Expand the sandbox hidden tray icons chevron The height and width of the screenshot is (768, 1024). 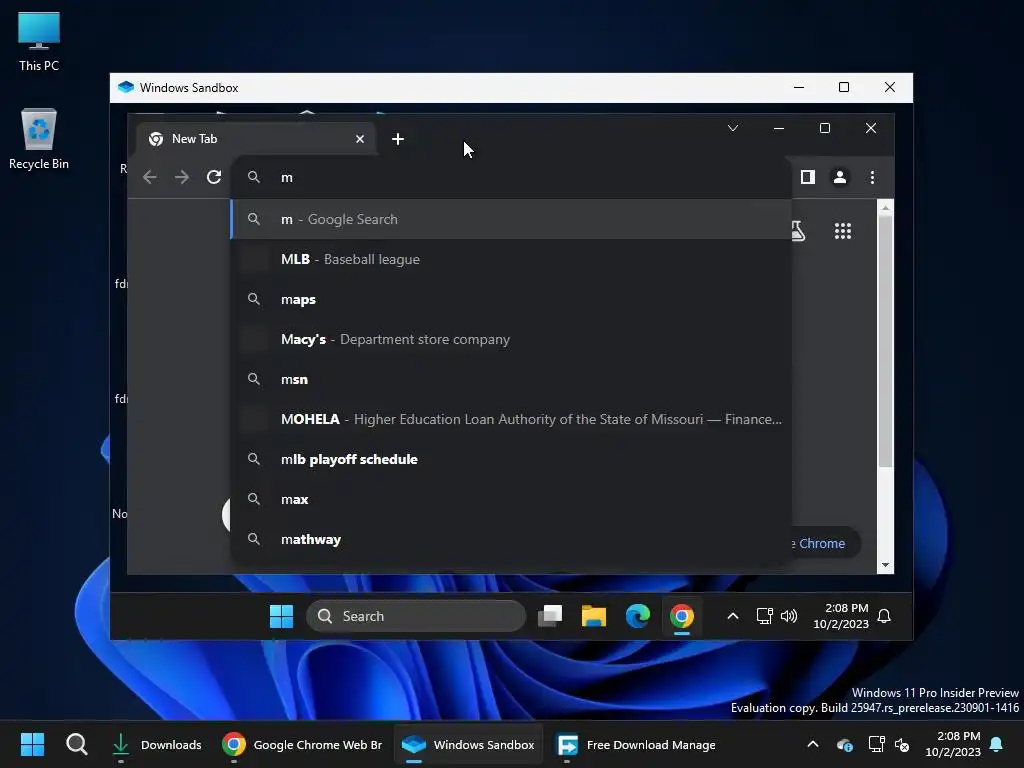pos(733,616)
